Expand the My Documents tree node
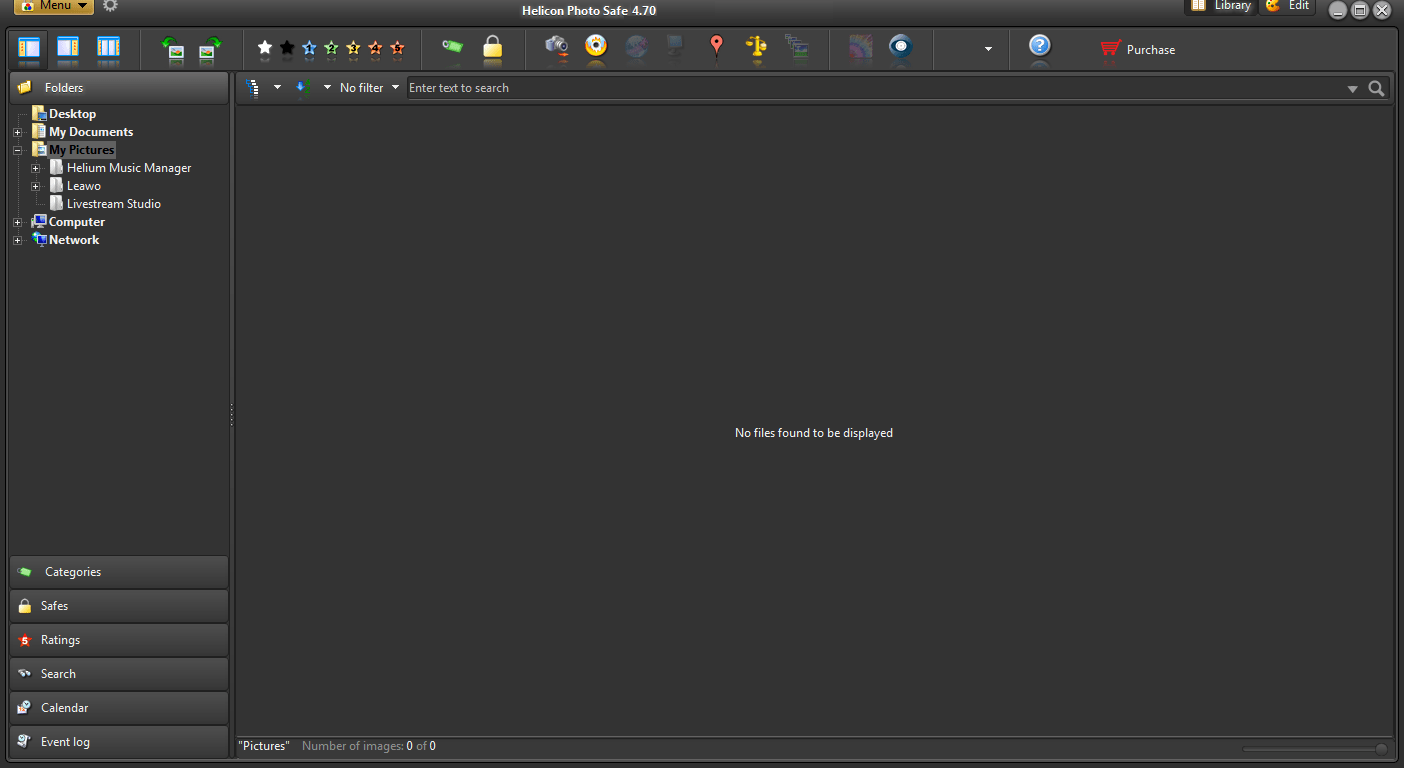The image size is (1404, 768). point(17,132)
